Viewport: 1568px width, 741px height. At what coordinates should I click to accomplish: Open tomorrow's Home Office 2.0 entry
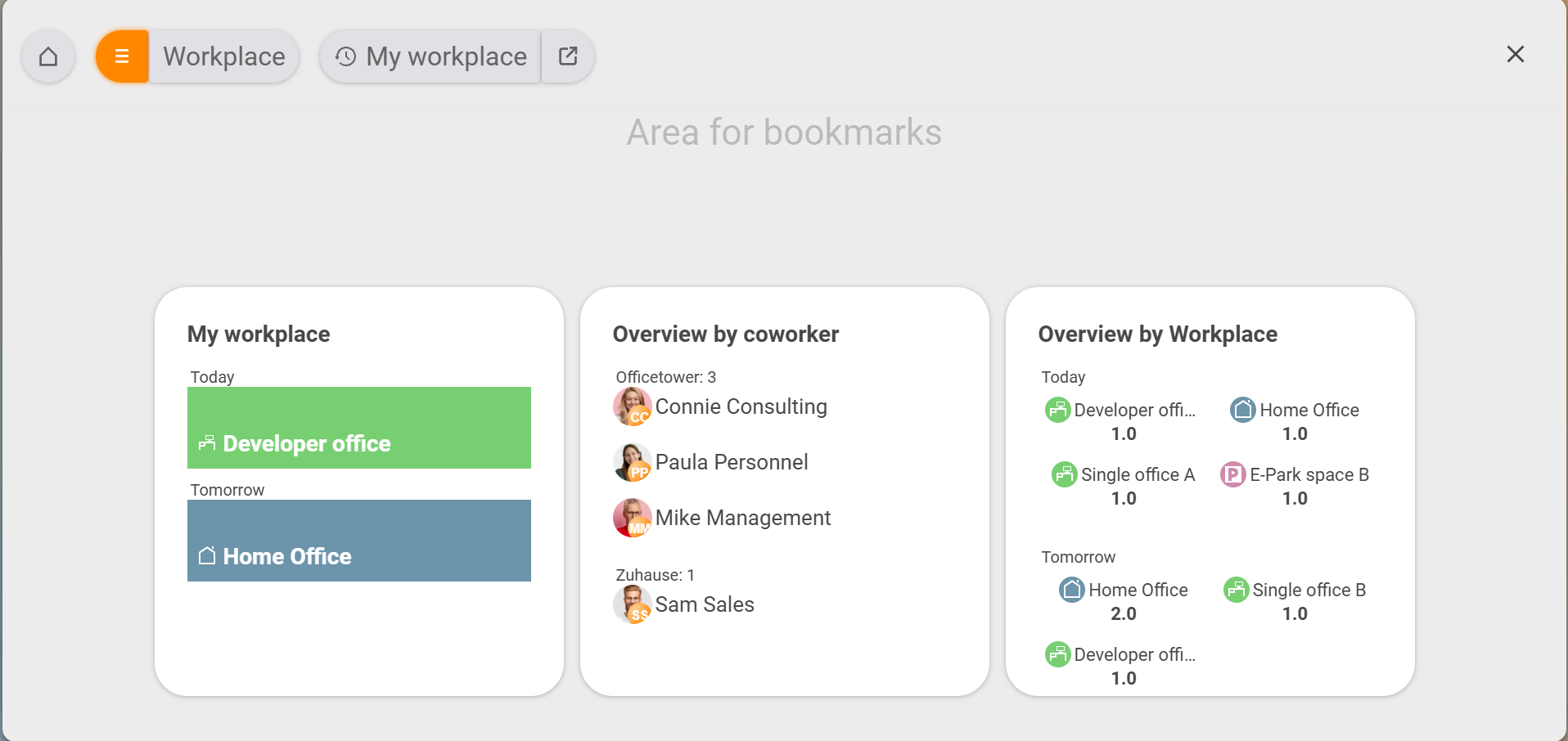coord(1124,601)
